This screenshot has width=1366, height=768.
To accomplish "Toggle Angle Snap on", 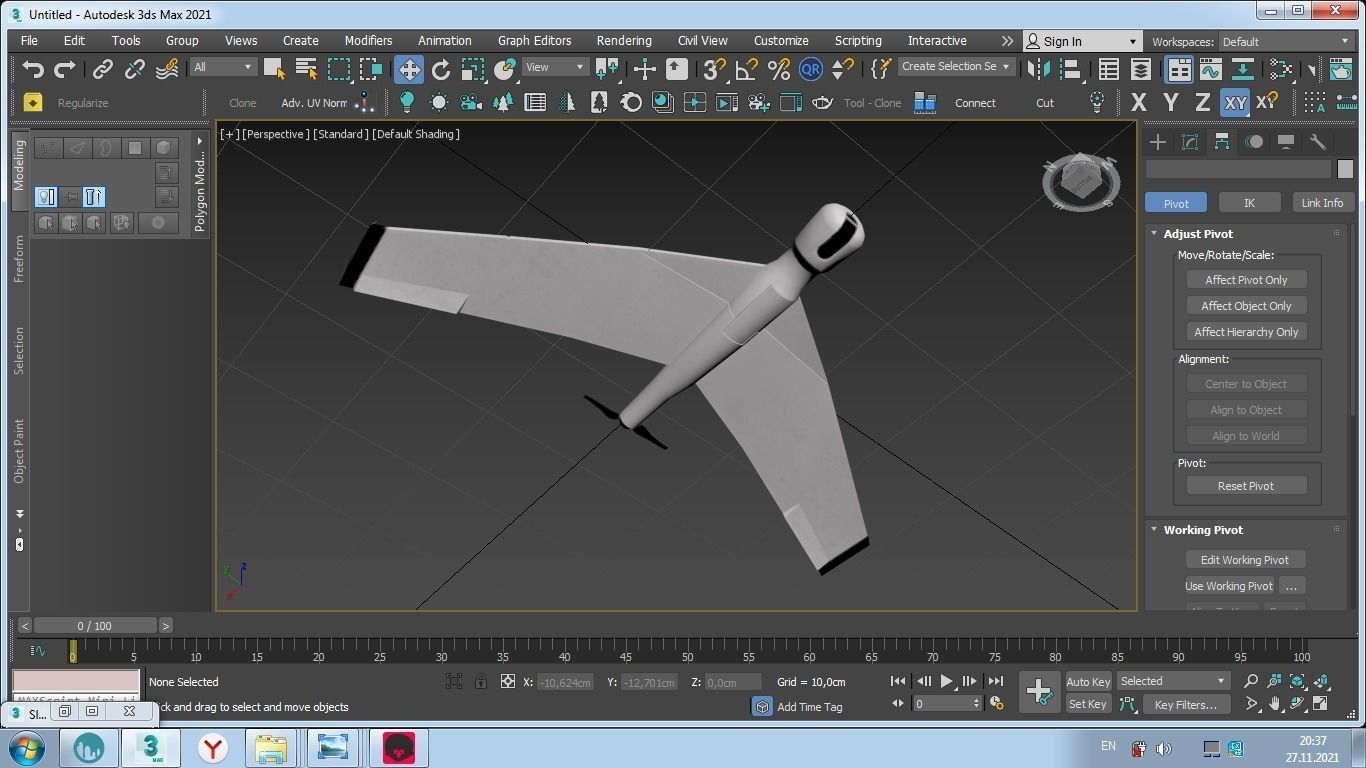I will tap(746, 69).
